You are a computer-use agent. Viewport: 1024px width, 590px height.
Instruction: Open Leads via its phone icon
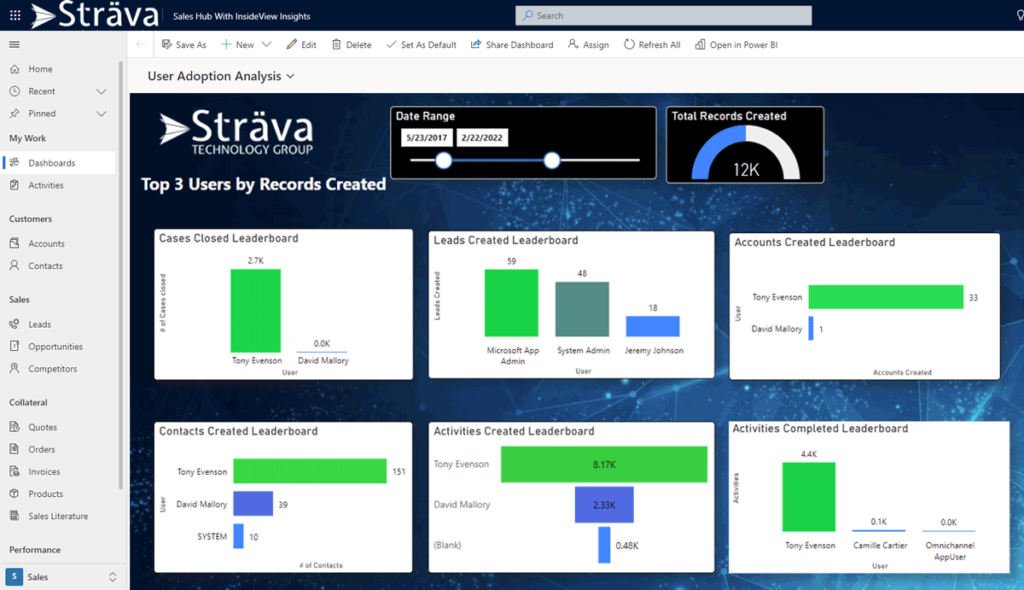point(14,324)
